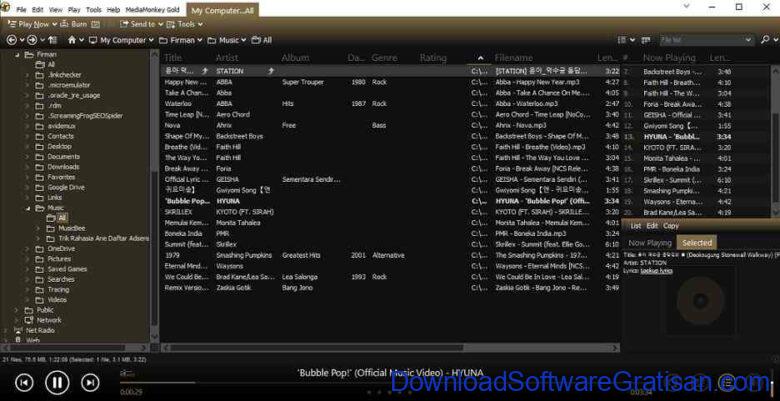Click the Home icon in breadcrumb bar
Viewport: 780px width, 401px height.
pos(72,40)
